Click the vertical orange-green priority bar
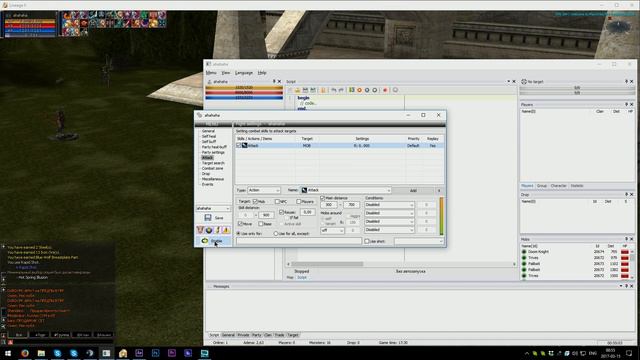The image size is (640, 360). point(441,216)
